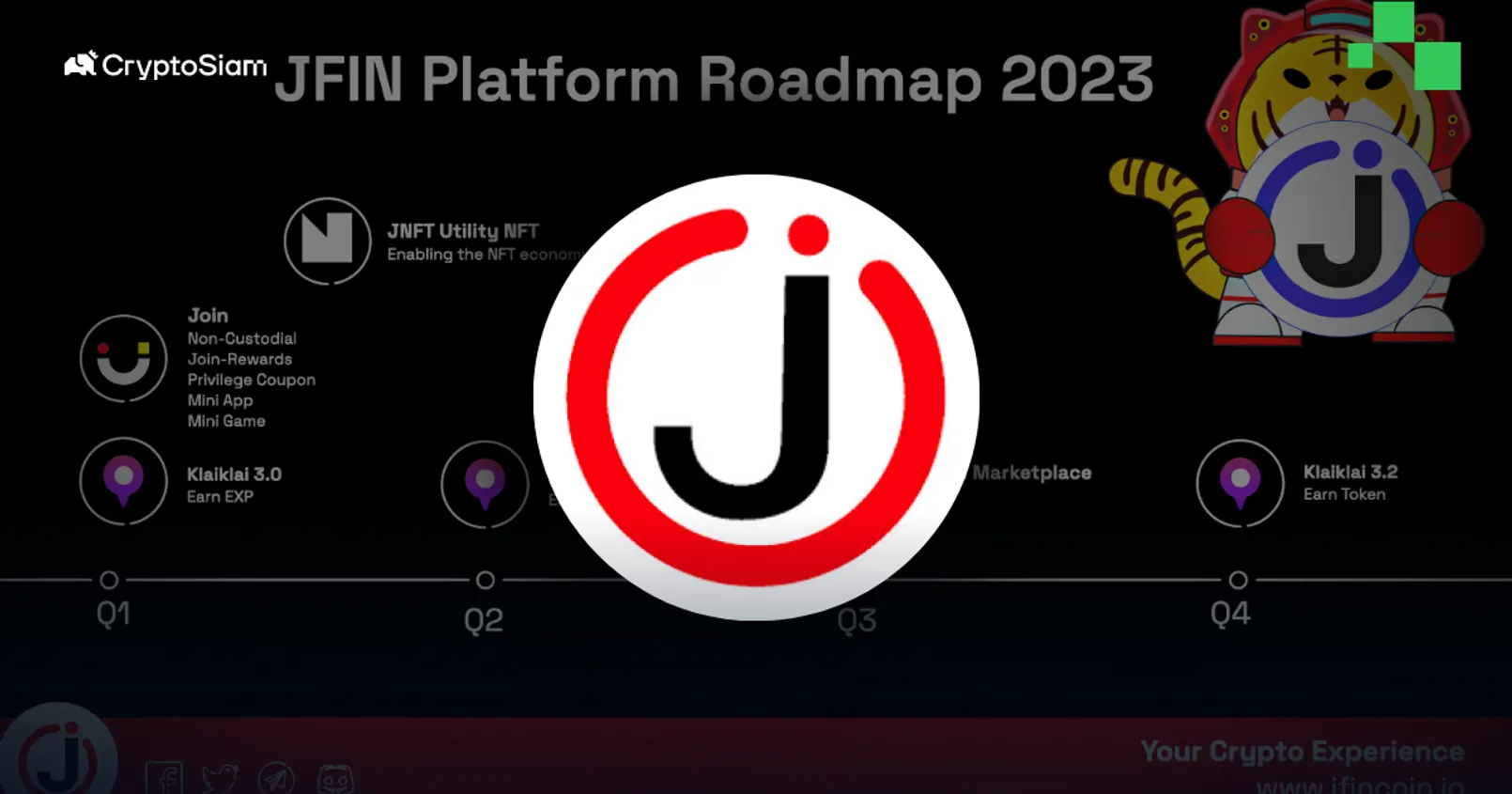Click the 'Mini Game' line

pyautogui.click(x=225, y=421)
